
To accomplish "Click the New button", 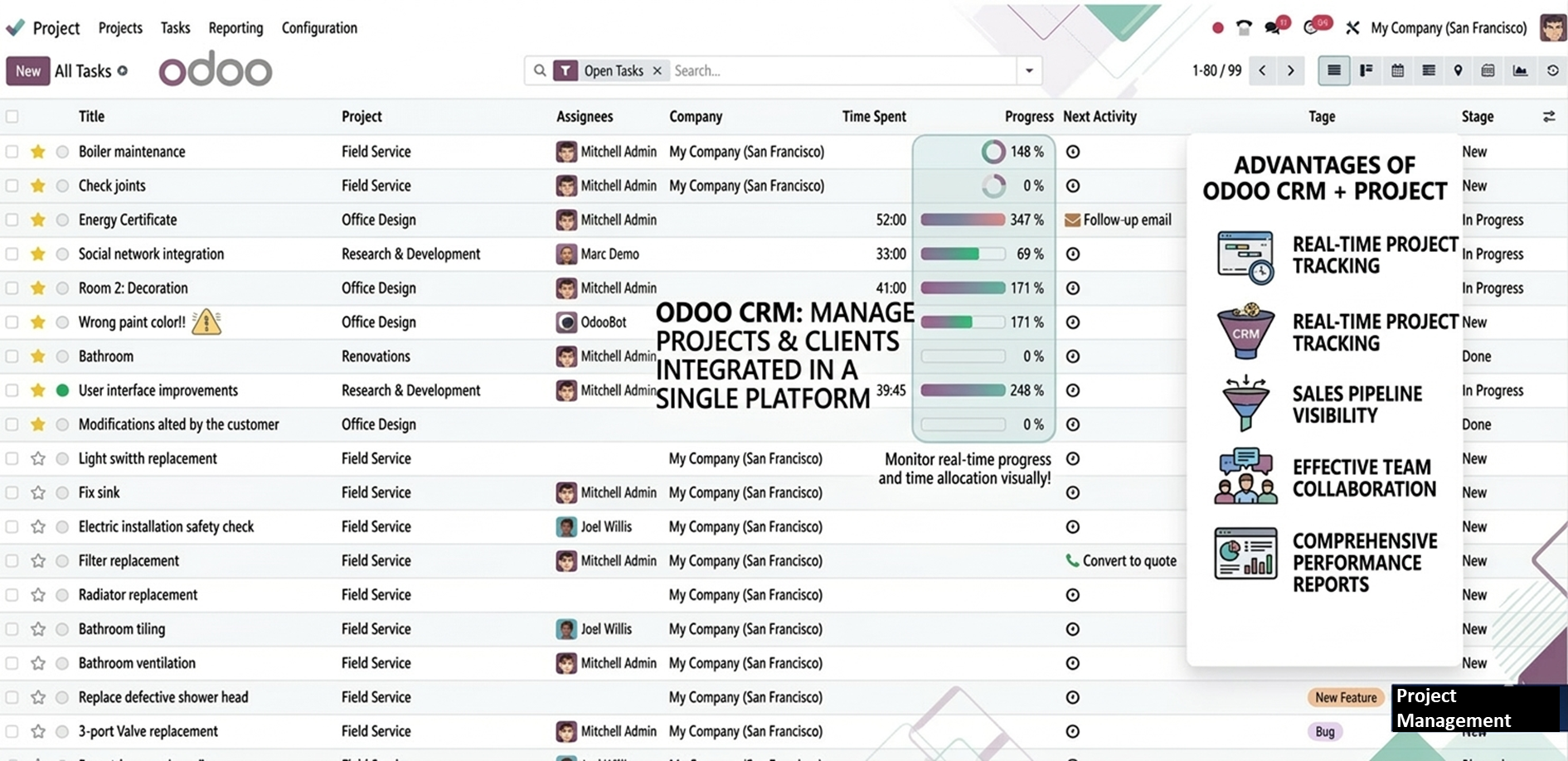I will (x=28, y=70).
